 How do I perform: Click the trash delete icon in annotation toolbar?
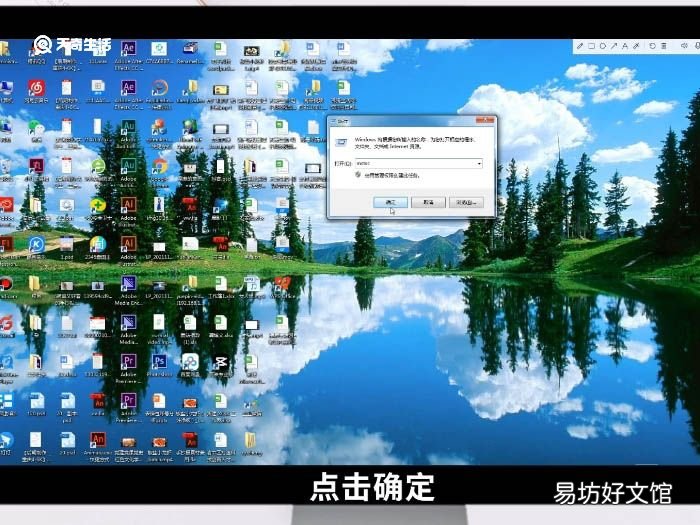click(x=664, y=46)
